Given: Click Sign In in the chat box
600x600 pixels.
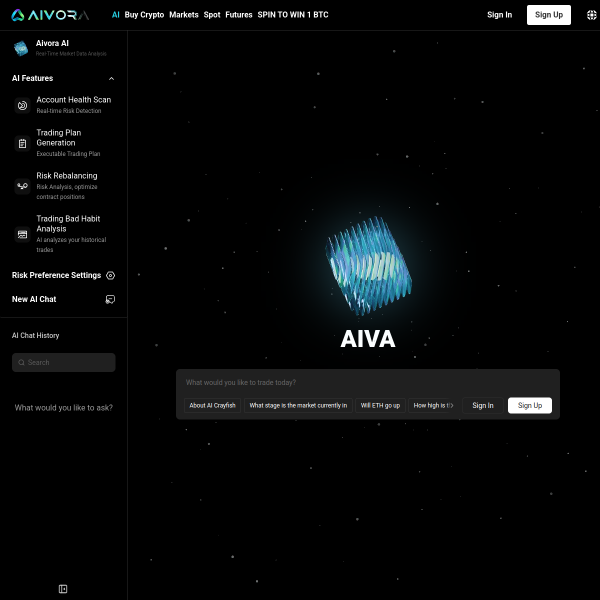Looking at the screenshot, I should (483, 406).
